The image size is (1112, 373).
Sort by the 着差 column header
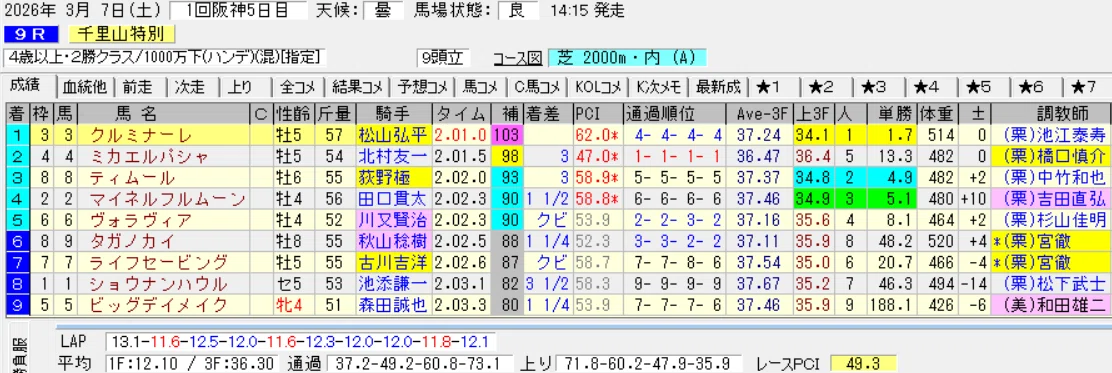547,113
